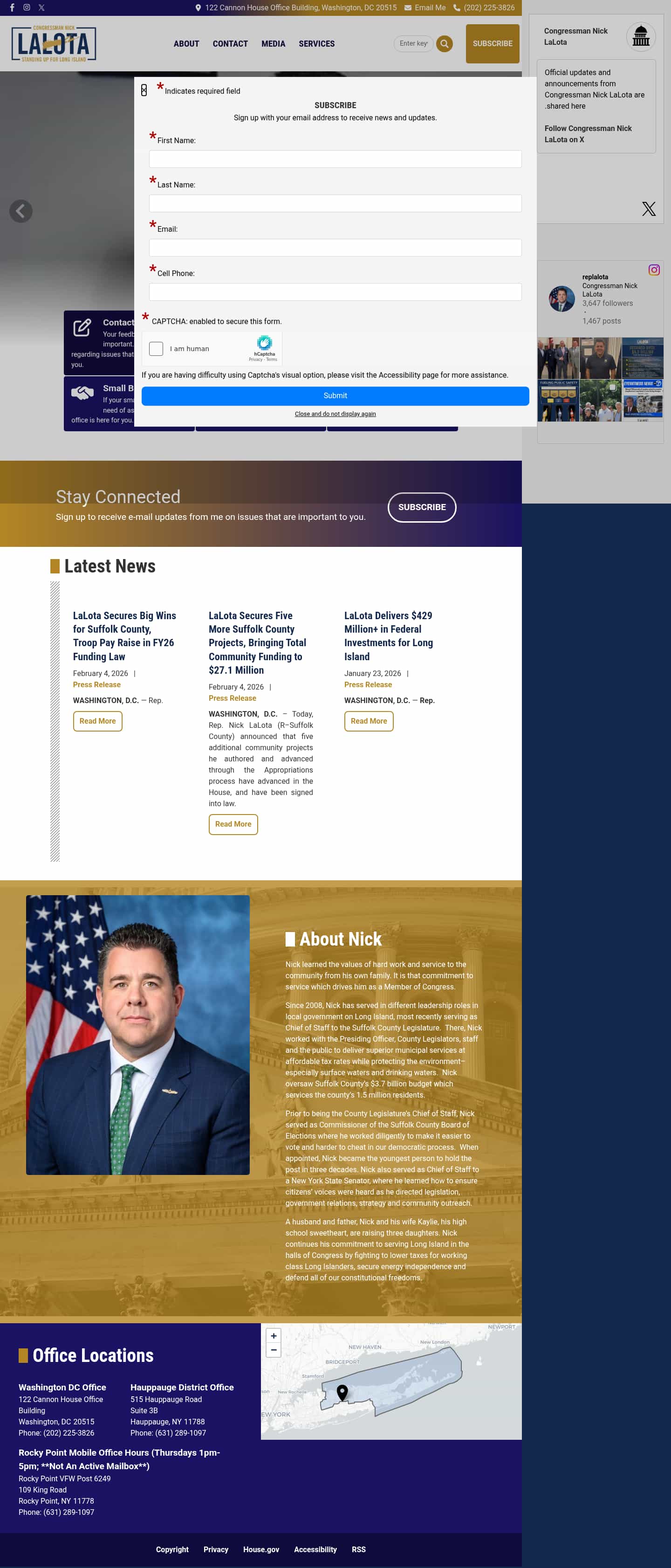Close the subscribe popup with X icon
The height and width of the screenshot is (1568, 671).
coord(144,90)
